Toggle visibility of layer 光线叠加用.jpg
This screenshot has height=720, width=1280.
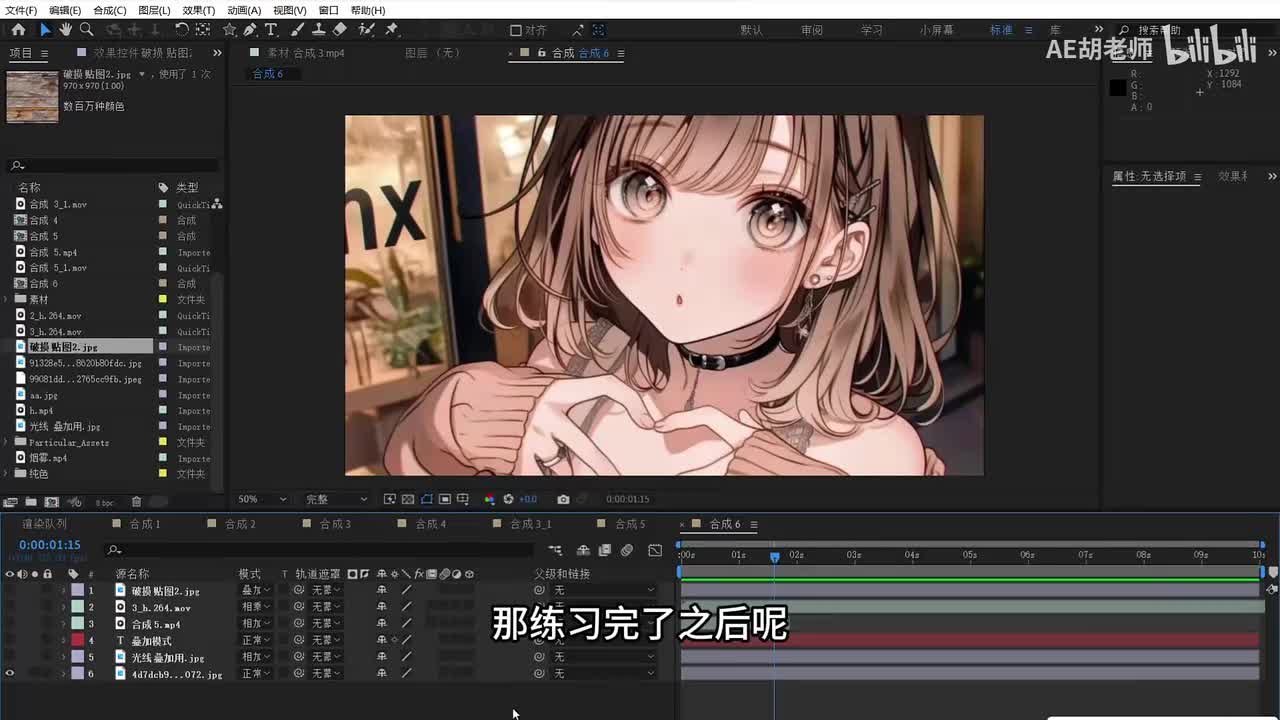point(10,657)
